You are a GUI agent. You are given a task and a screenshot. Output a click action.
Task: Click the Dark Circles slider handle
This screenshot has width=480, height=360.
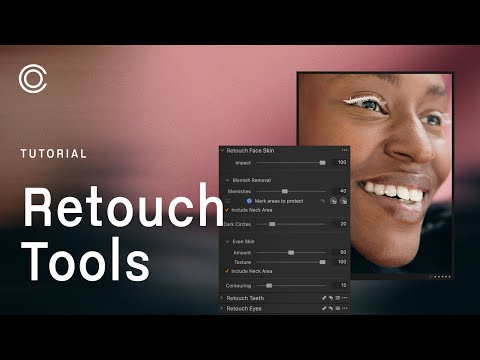272,224
